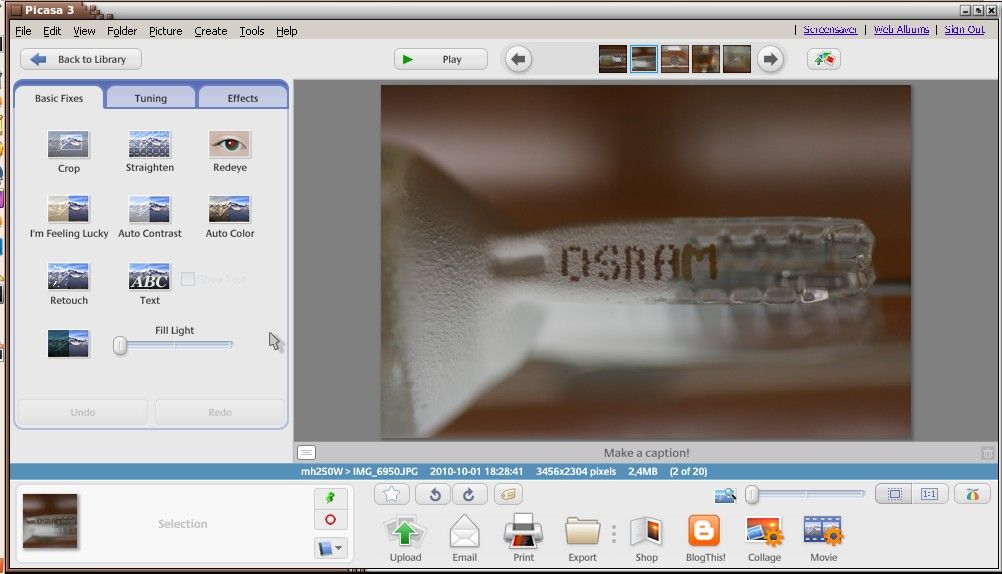The image size is (1002, 574).
Task: Open the Tools menu
Action: (x=252, y=31)
